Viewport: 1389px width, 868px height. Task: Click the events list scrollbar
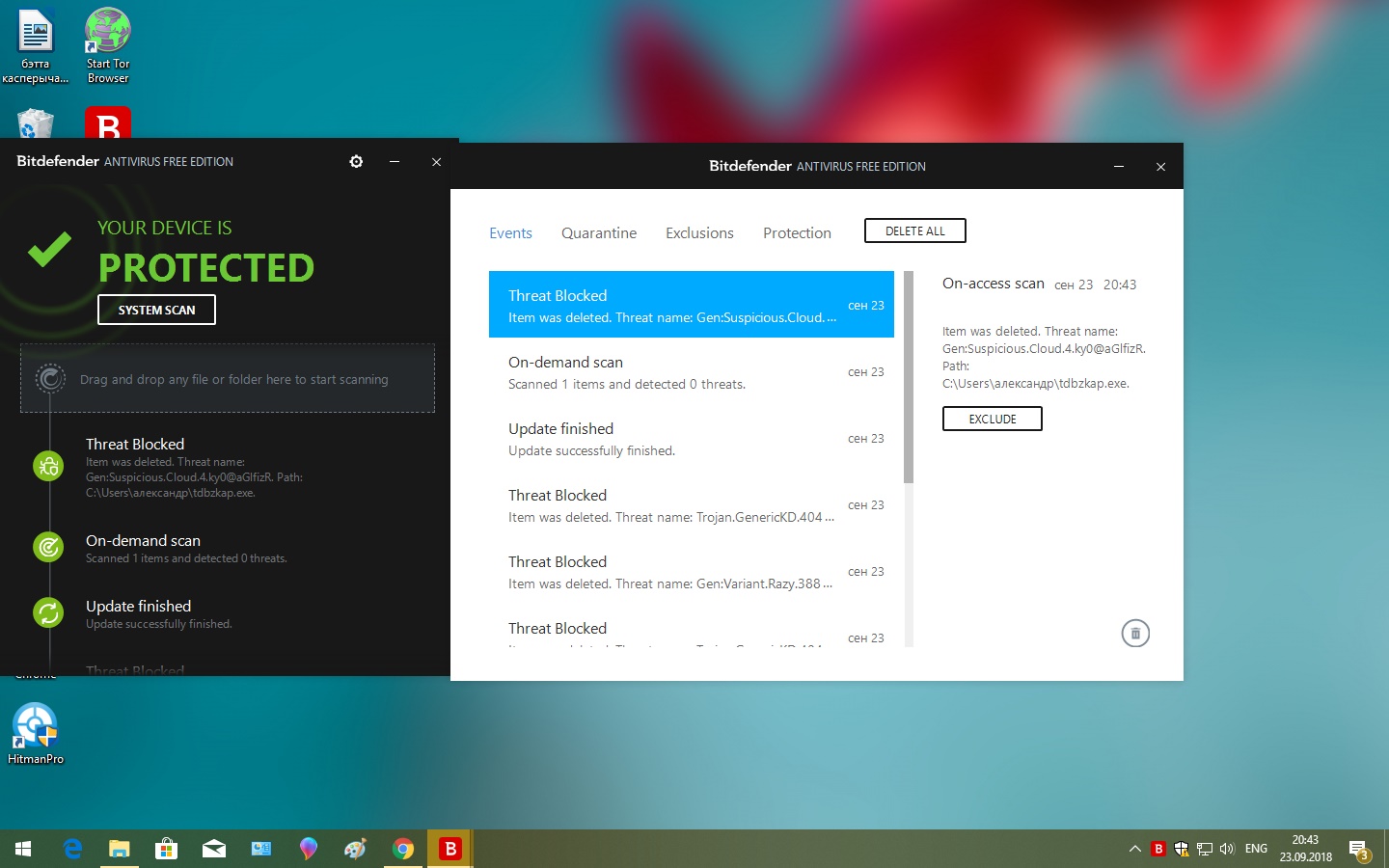click(x=908, y=377)
